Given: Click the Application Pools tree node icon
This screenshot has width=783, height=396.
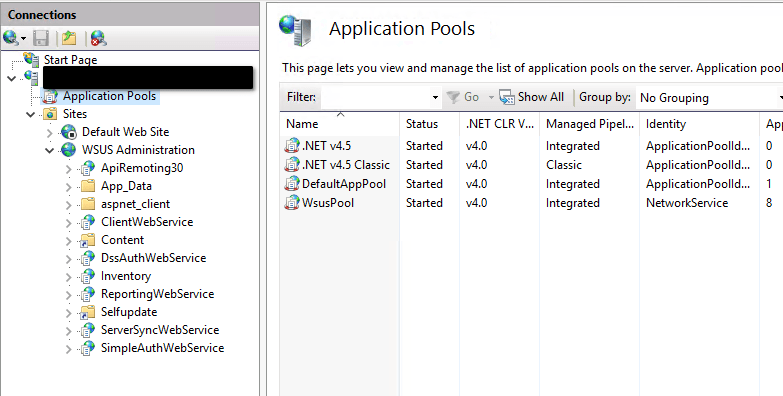Looking at the screenshot, I should click(x=50, y=96).
